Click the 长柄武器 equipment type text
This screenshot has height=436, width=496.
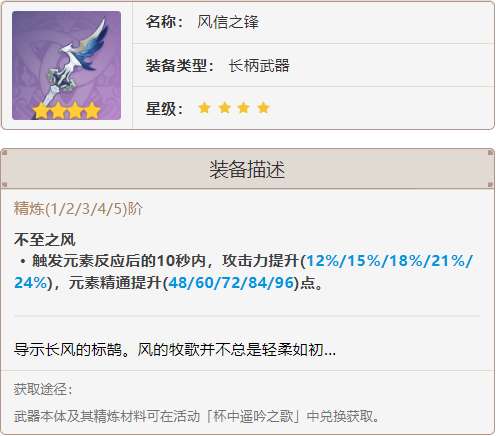pyautogui.click(x=259, y=65)
